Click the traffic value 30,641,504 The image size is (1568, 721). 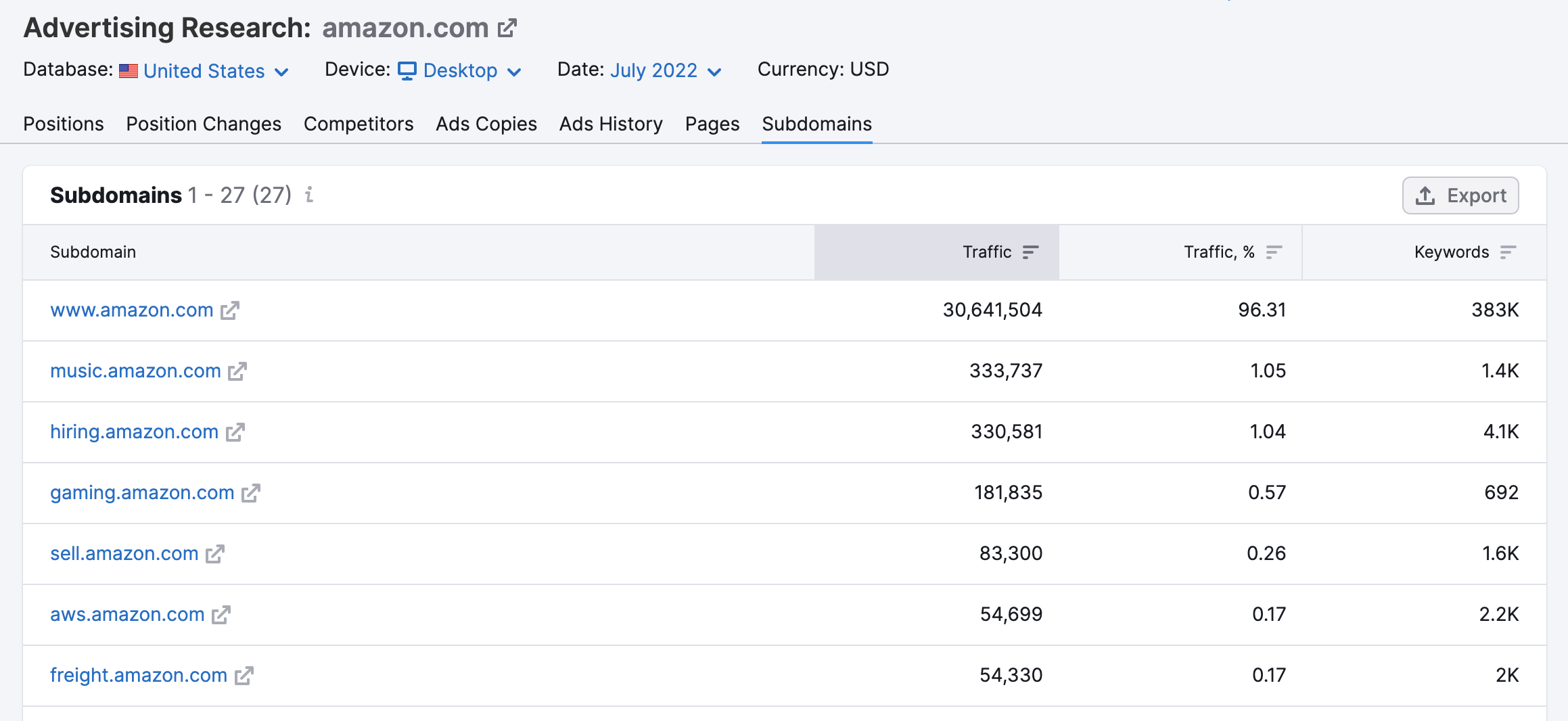[x=992, y=310]
